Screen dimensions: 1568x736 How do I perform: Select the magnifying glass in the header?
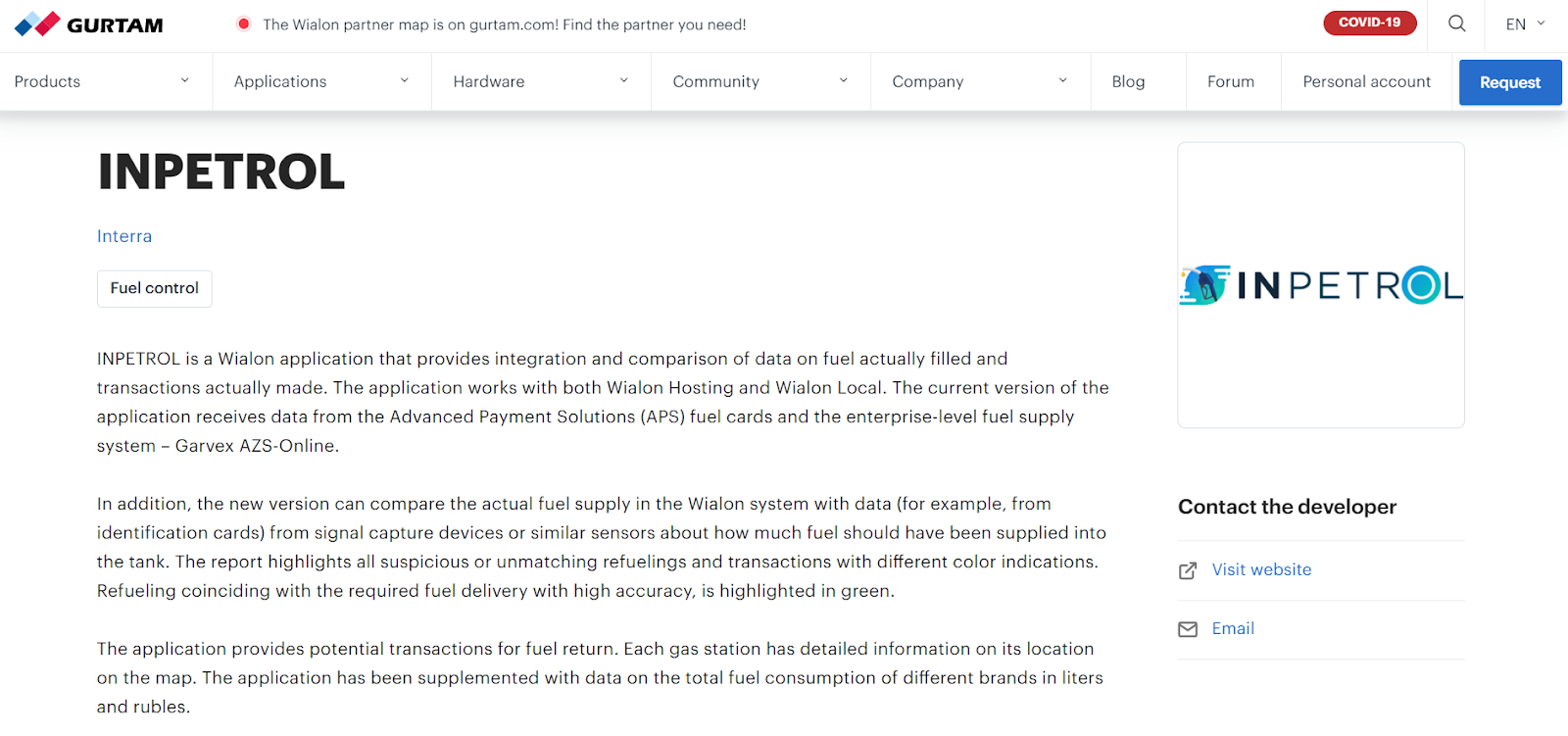1456,23
